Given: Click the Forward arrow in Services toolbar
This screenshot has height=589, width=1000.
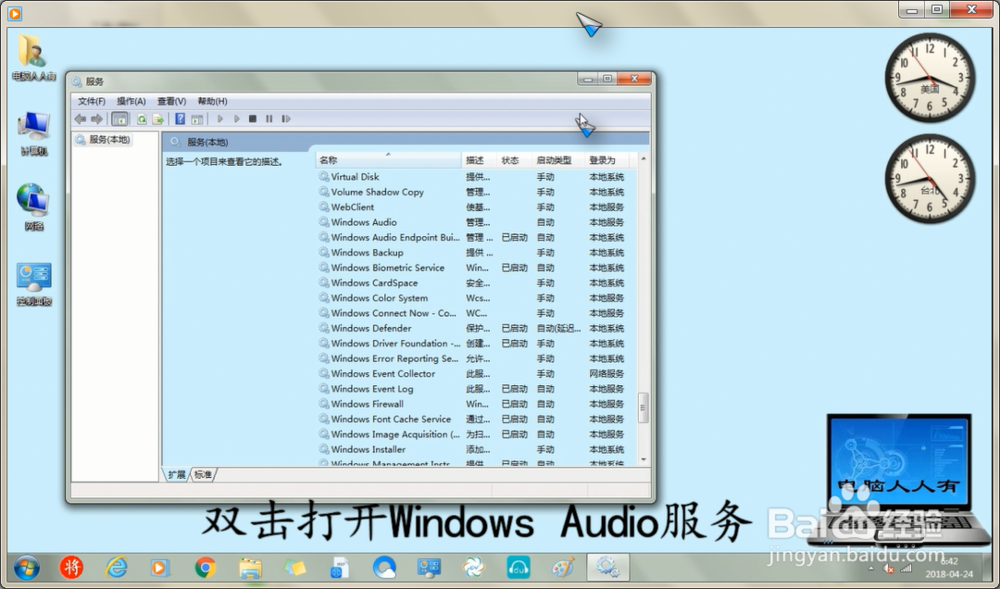Looking at the screenshot, I should point(97,119).
